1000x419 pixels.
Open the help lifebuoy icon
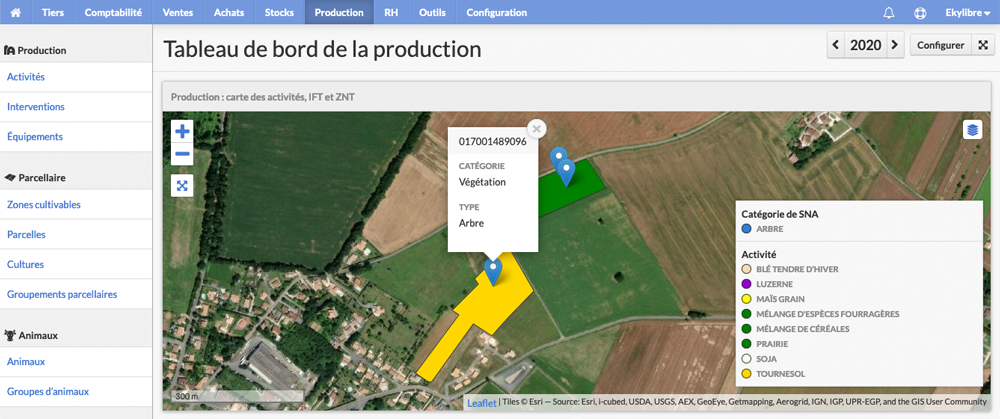(x=920, y=12)
